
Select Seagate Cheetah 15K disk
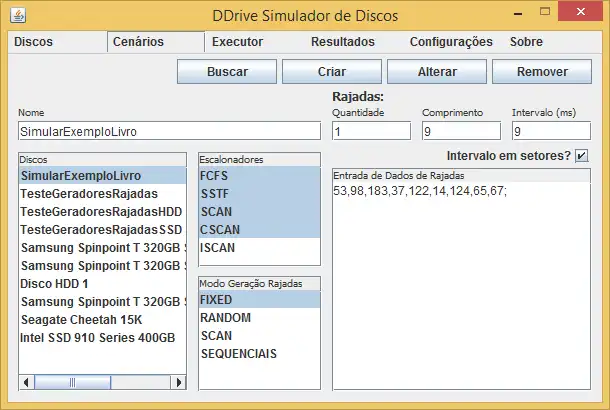click(x=102, y=319)
